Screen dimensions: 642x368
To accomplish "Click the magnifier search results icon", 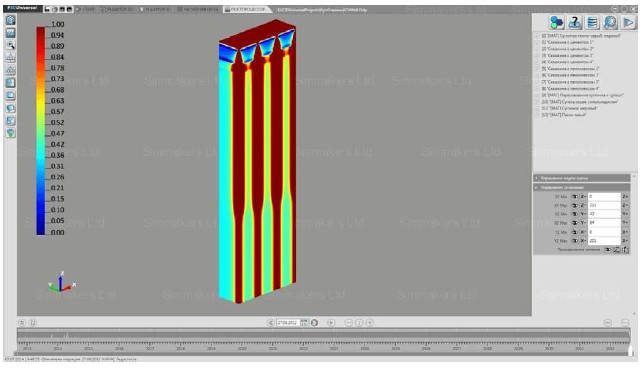I will tap(610, 22).
